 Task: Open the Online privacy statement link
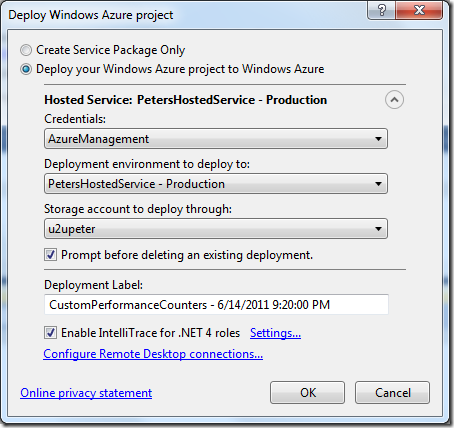[x=86, y=393]
